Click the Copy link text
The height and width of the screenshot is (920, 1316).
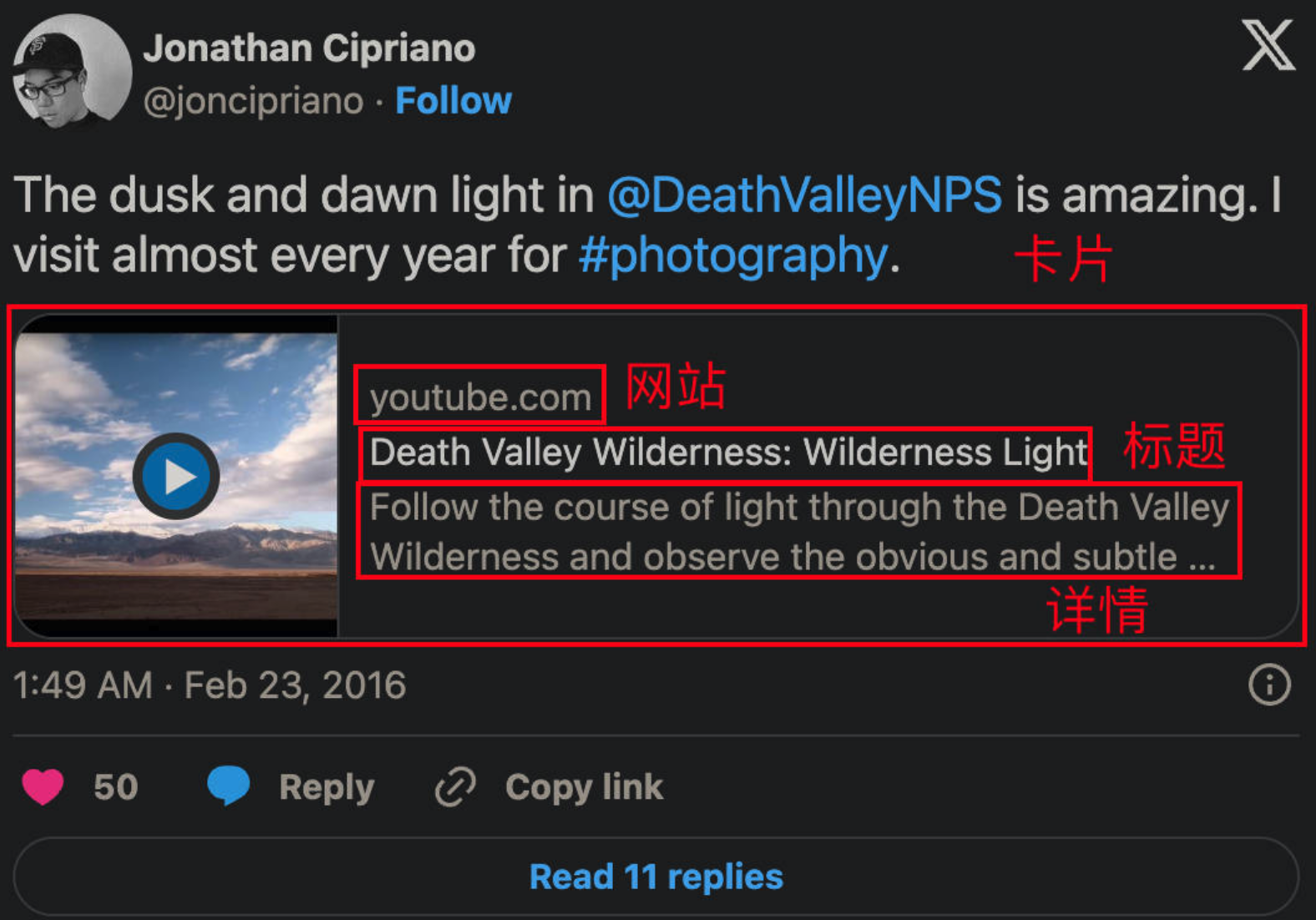(x=584, y=787)
